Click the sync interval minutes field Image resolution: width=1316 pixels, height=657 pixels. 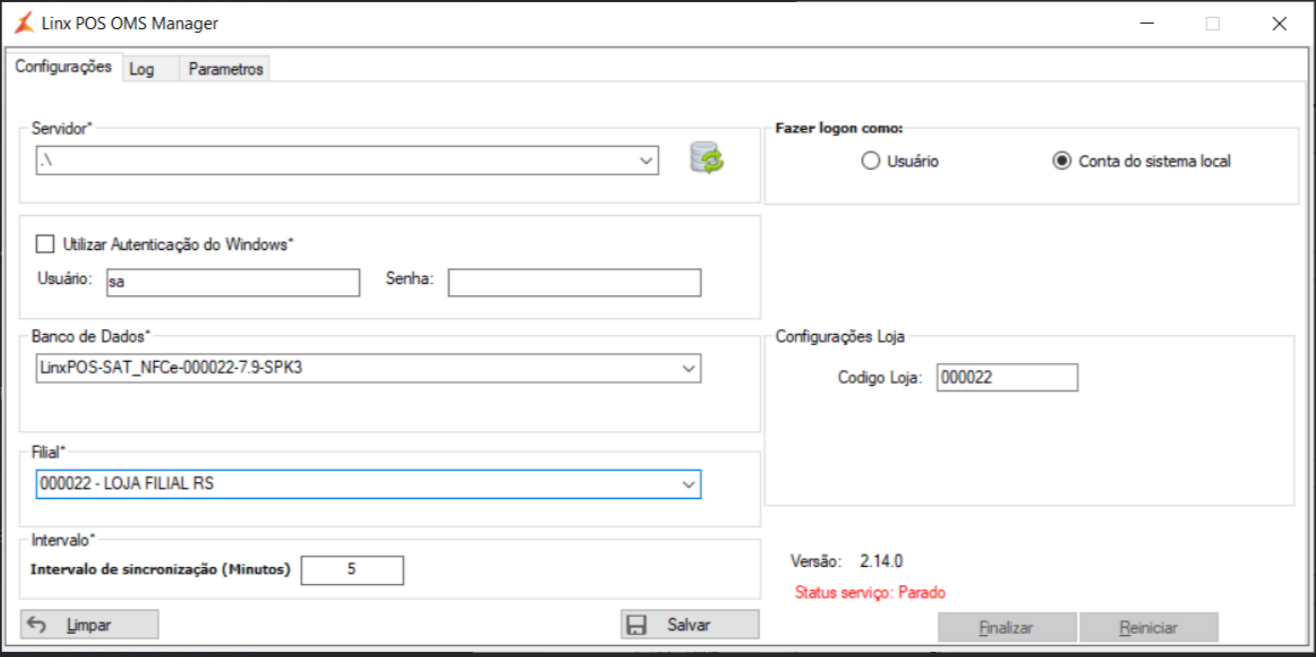coord(352,570)
